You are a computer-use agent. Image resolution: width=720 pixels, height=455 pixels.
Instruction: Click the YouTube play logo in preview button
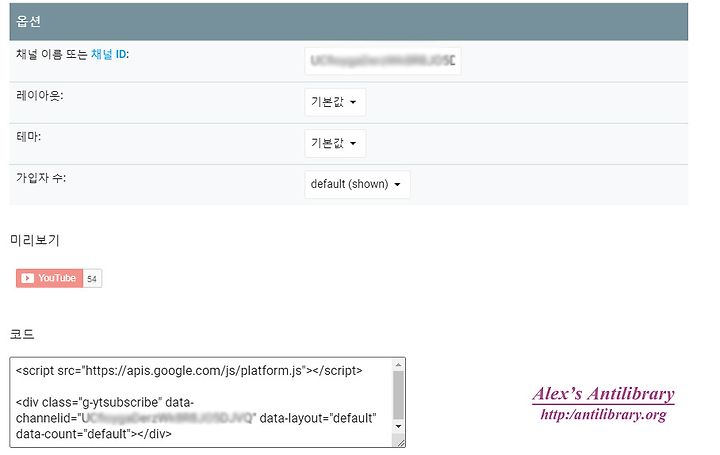click(x=28, y=278)
